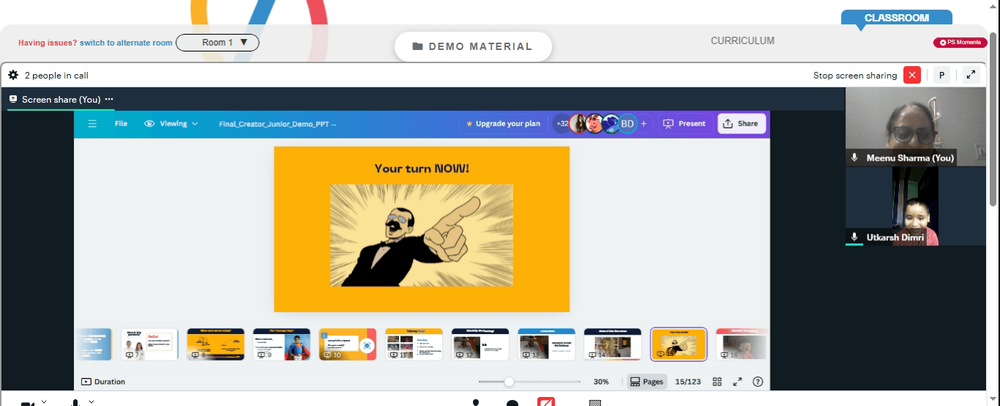1000x406 pixels.
Task: Click mic icon next to Meenu Sharma
Action: click(x=855, y=157)
